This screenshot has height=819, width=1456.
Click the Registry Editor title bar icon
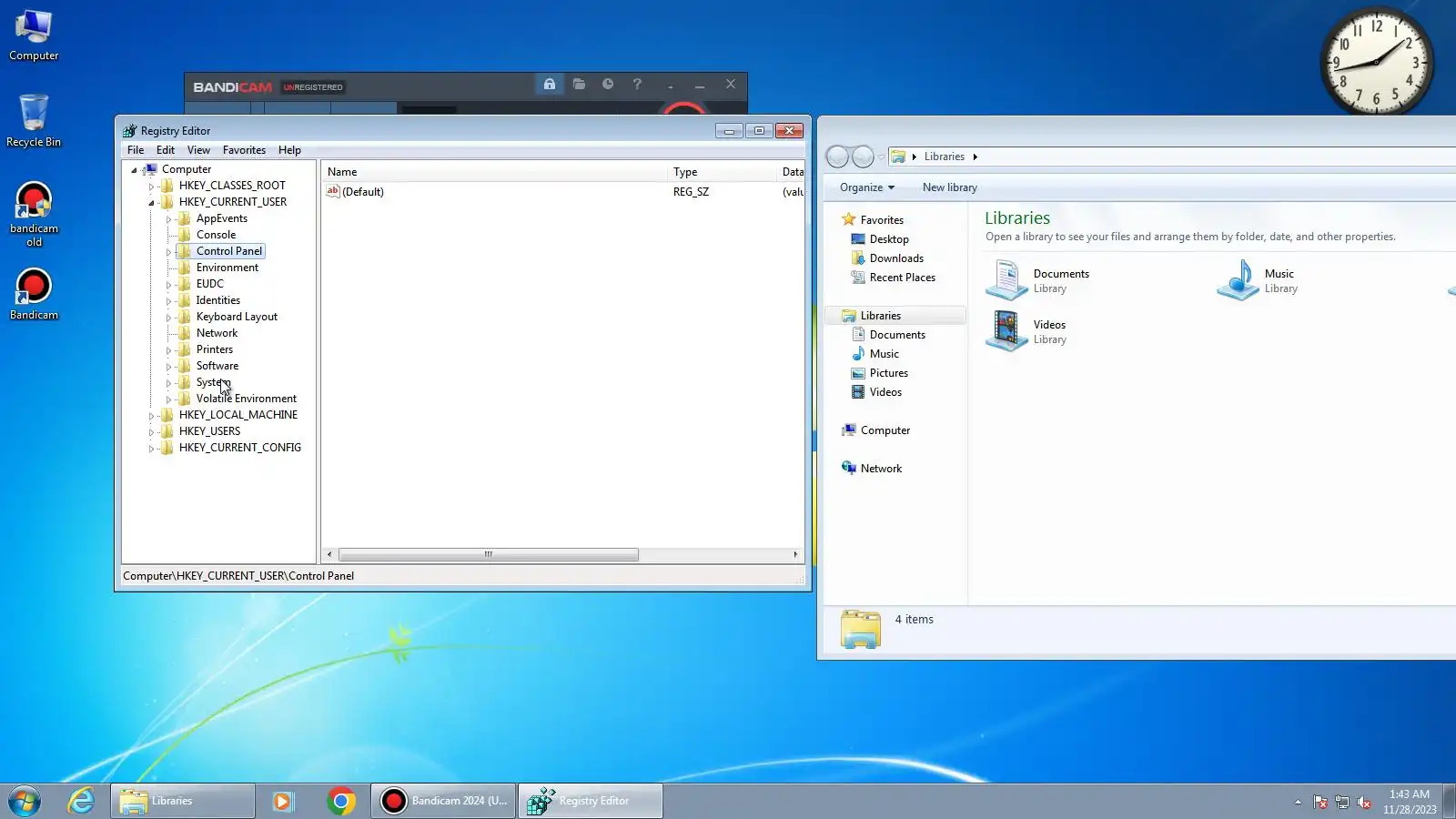[130, 131]
